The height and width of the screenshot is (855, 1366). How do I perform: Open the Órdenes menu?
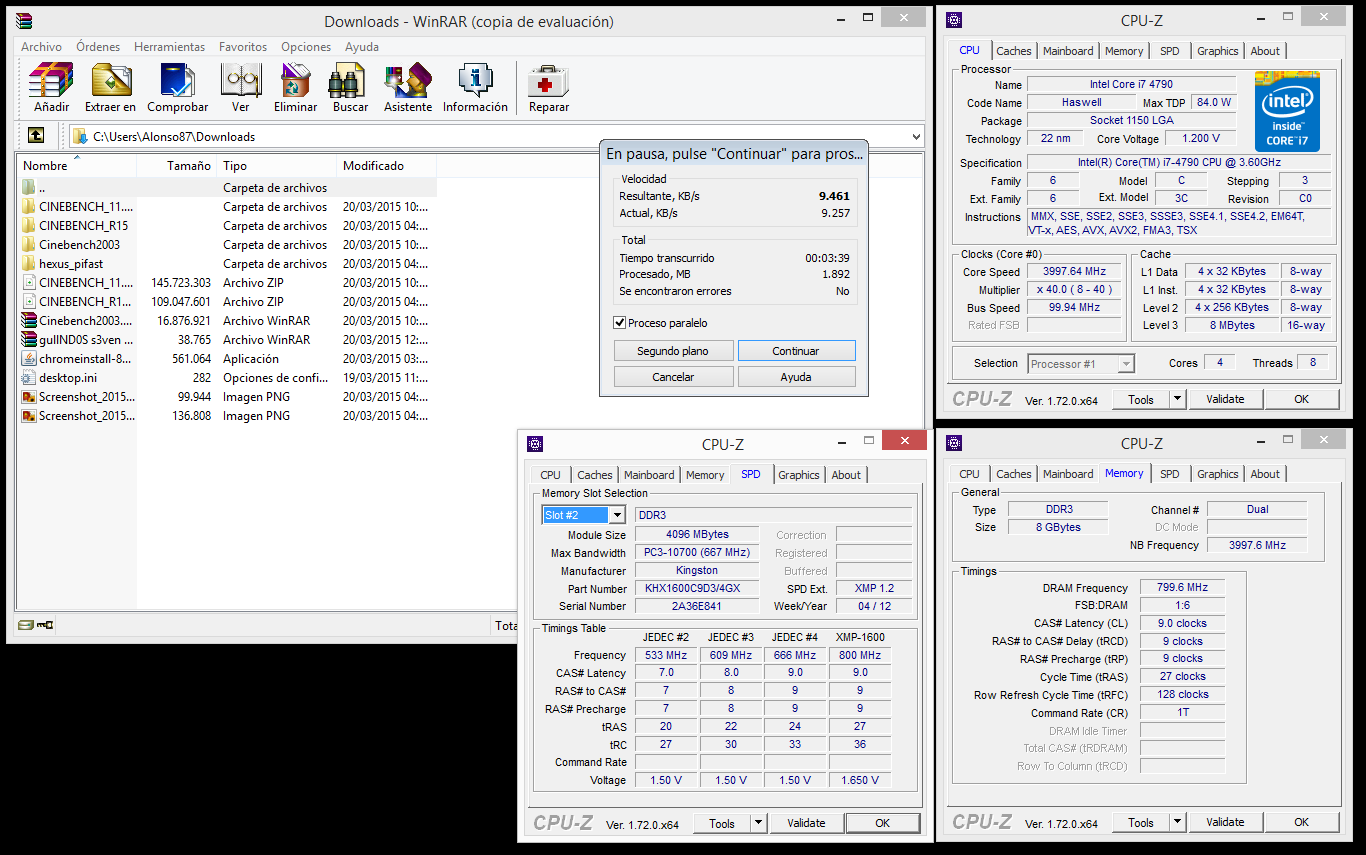coord(98,47)
